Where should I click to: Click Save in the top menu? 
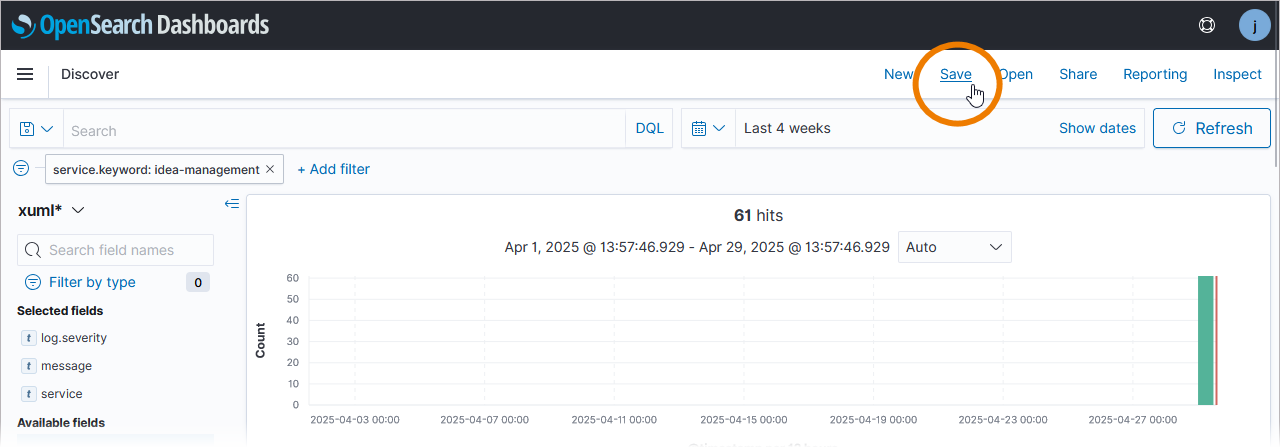tap(955, 74)
